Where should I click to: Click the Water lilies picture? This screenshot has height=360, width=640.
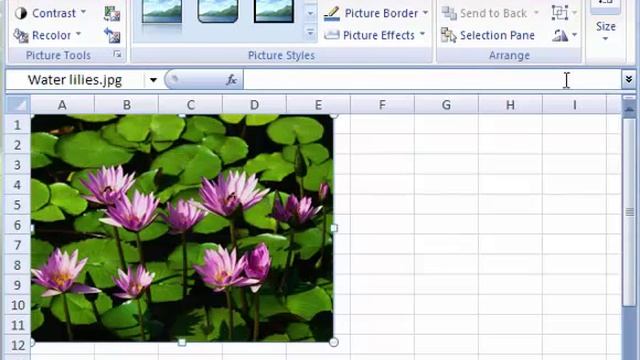pos(182,228)
